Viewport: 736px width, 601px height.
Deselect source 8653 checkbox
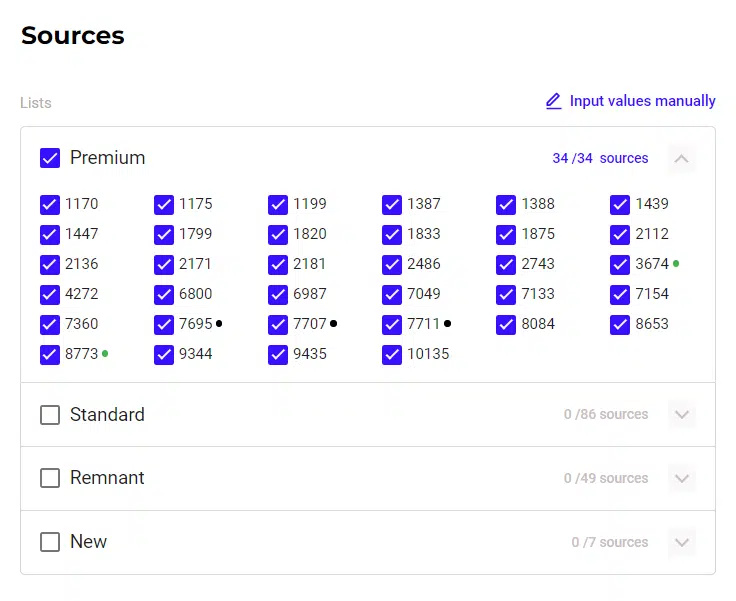[620, 324]
